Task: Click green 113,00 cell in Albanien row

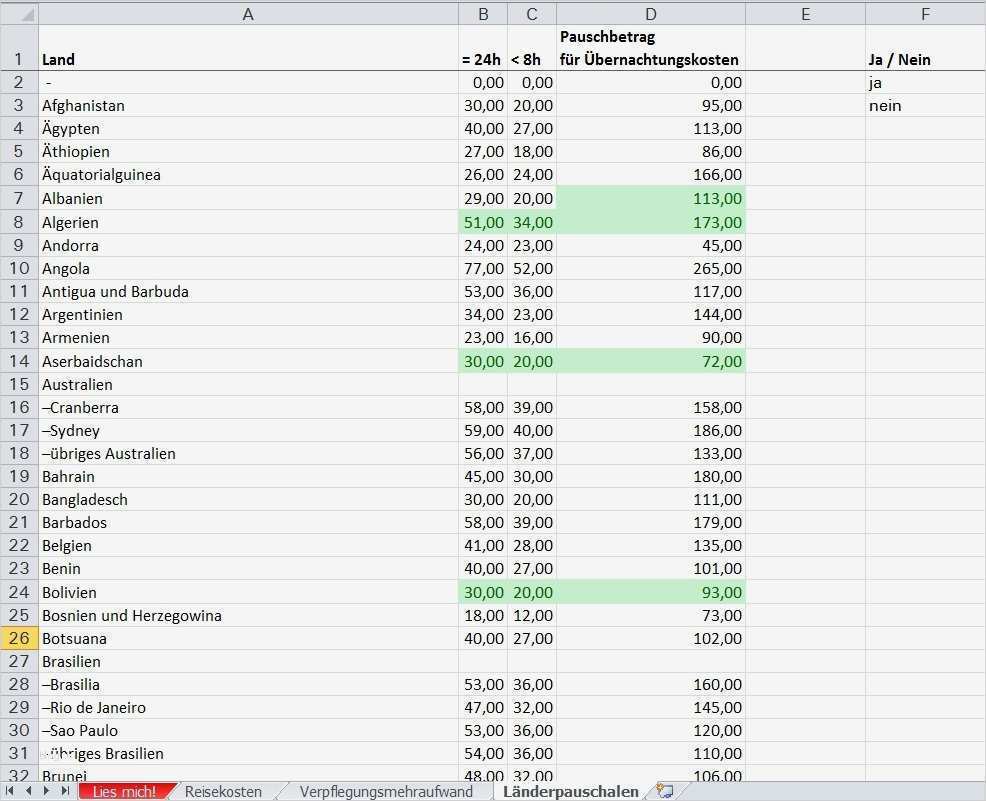Action: click(x=651, y=198)
